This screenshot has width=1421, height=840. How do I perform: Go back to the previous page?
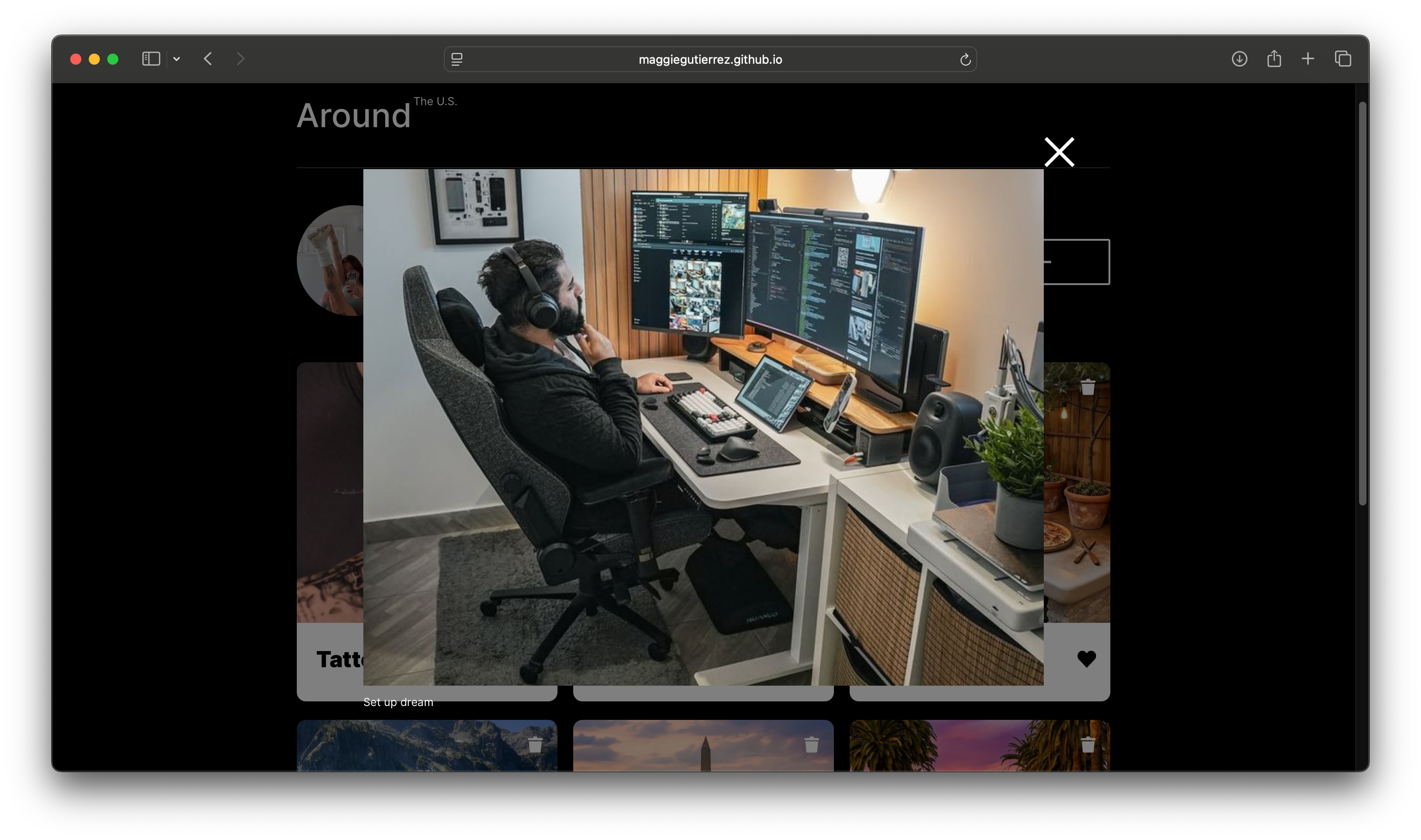(x=208, y=59)
